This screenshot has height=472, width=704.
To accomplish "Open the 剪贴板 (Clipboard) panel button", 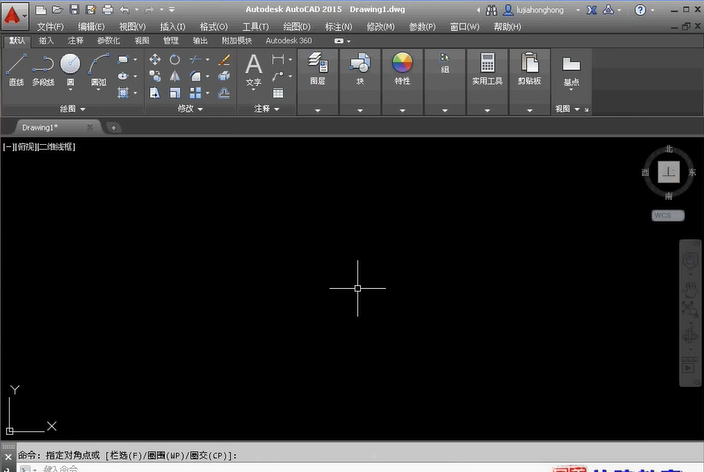I will coord(529,68).
